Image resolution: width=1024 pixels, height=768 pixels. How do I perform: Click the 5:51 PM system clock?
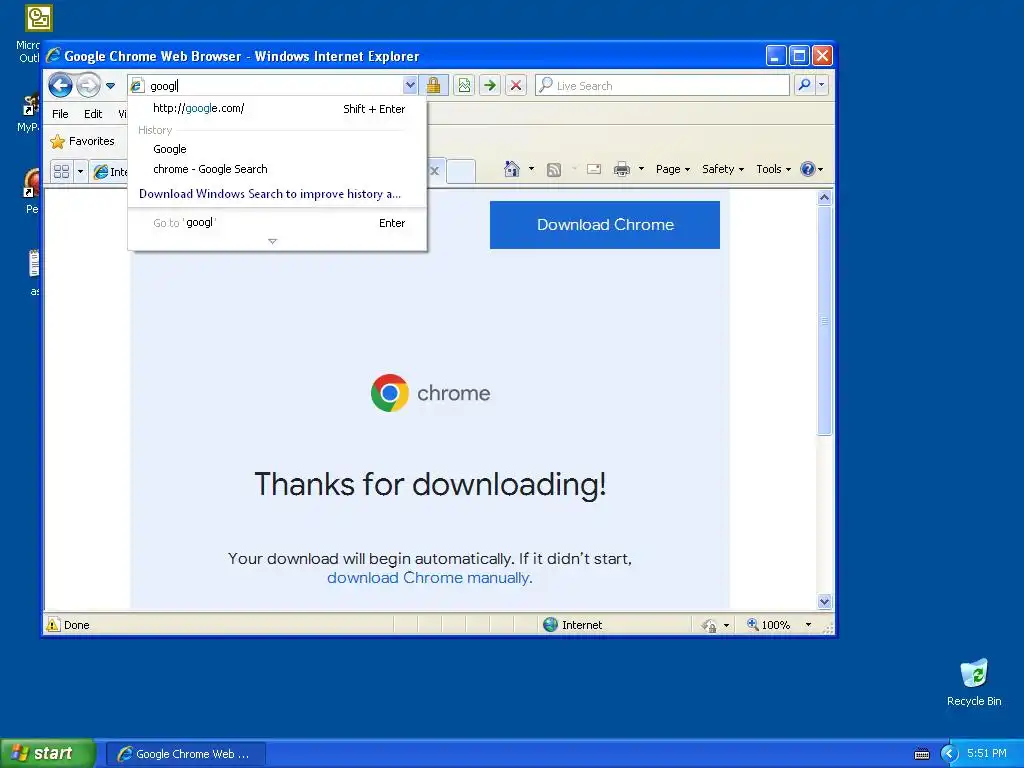tap(987, 754)
